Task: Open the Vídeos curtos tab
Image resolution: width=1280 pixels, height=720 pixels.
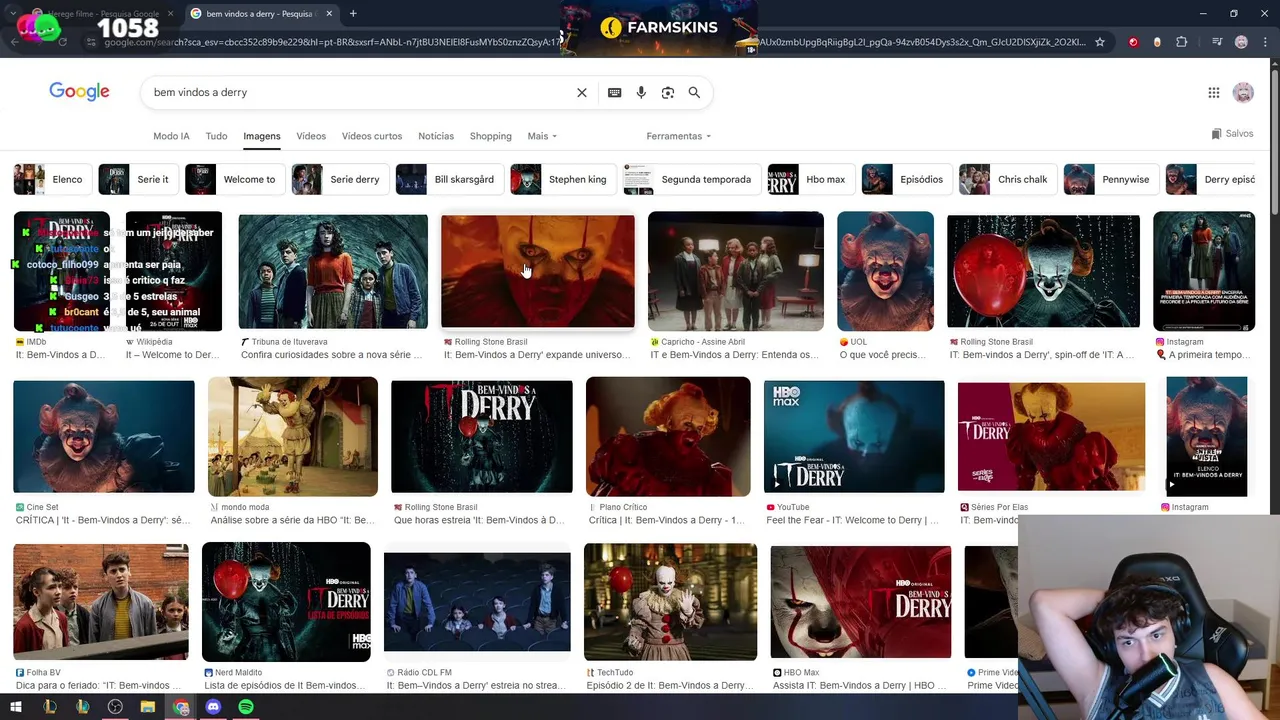Action: click(x=372, y=136)
